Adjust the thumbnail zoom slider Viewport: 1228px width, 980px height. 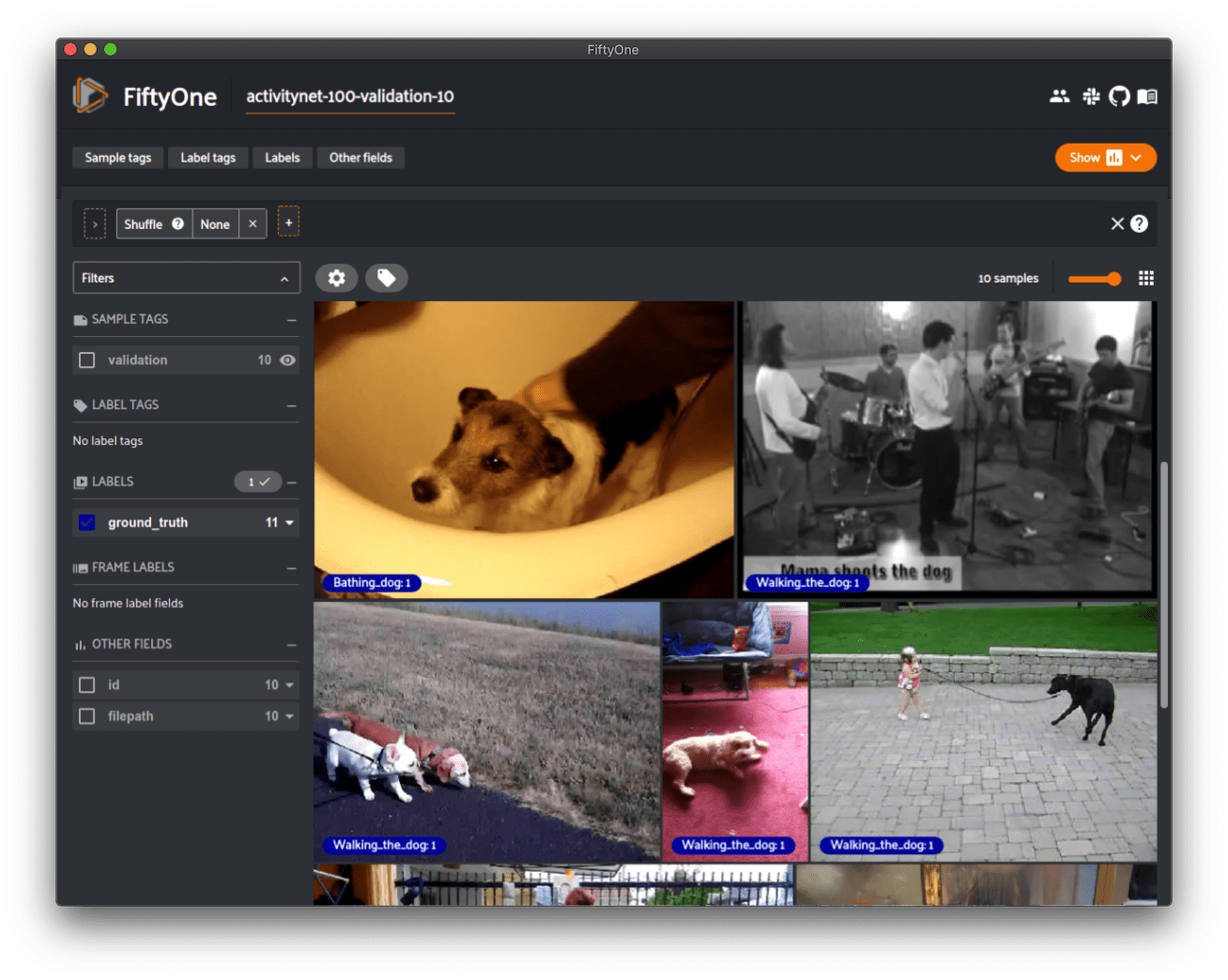(x=1095, y=279)
